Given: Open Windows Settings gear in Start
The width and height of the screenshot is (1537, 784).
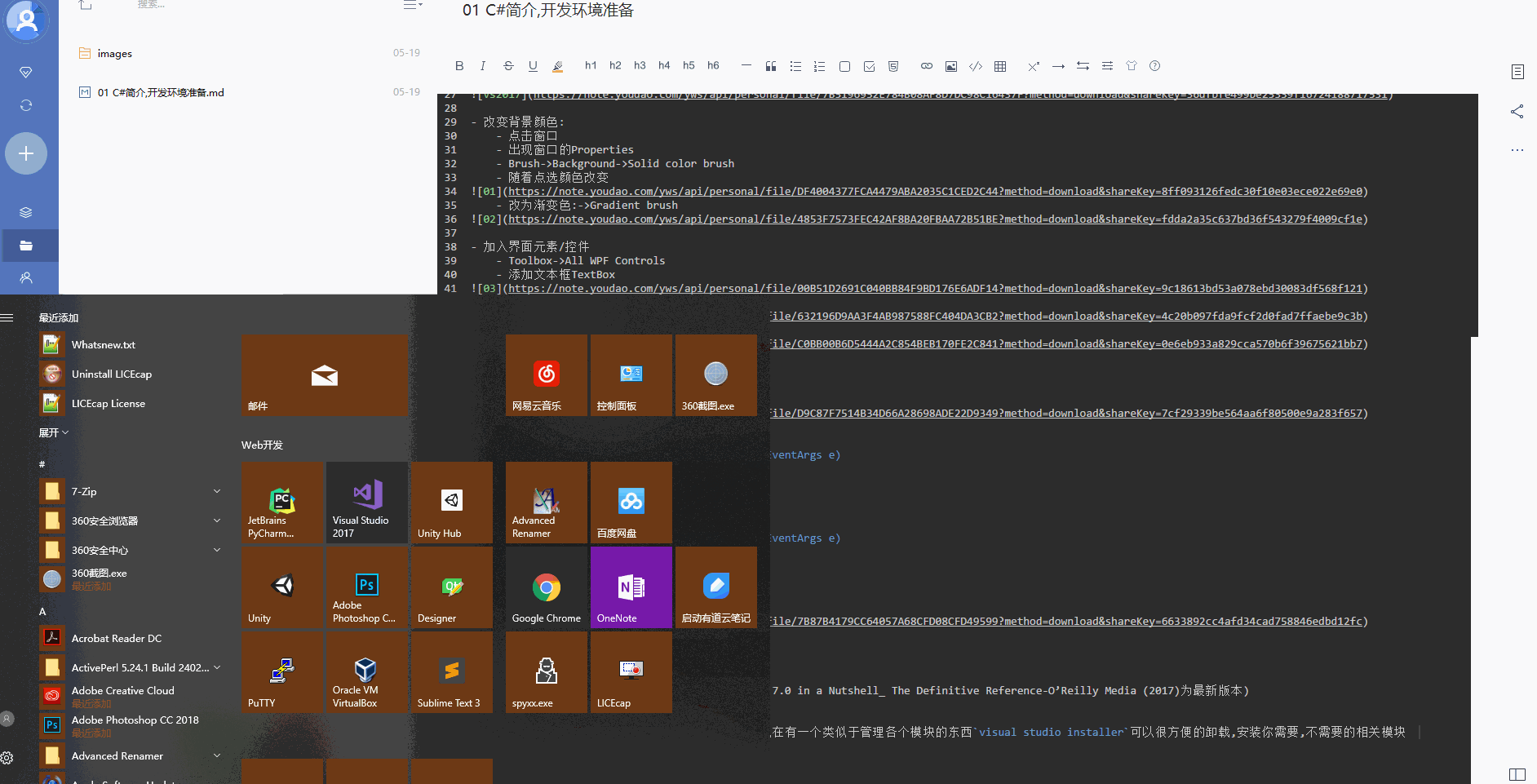Looking at the screenshot, I should [7, 758].
